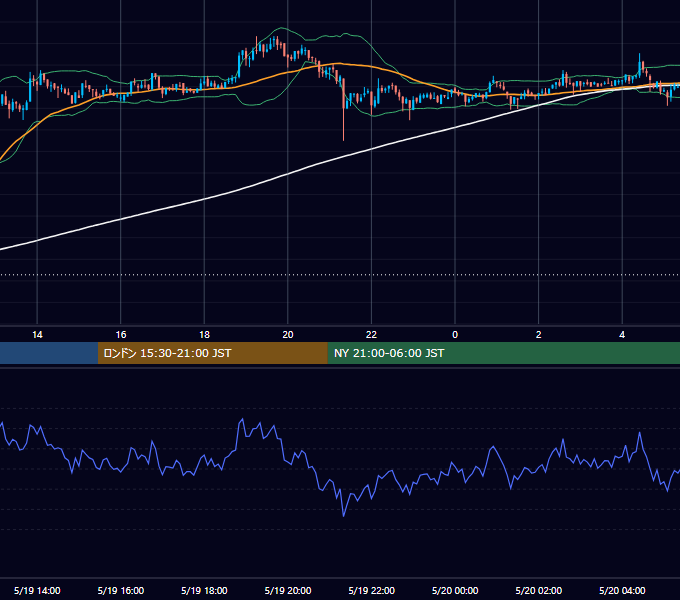Select the London 15:30-21:00 JST session bar

click(x=212, y=353)
